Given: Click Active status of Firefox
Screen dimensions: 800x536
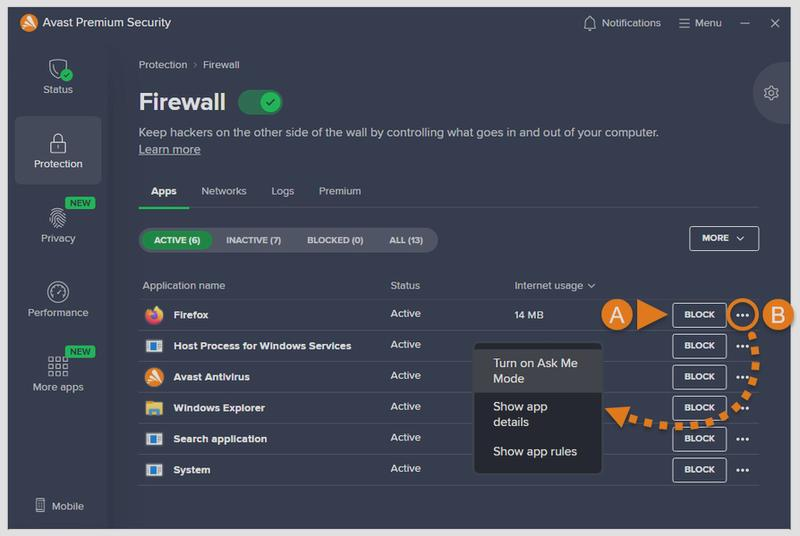Looking at the screenshot, I should (x=406, y=314).
